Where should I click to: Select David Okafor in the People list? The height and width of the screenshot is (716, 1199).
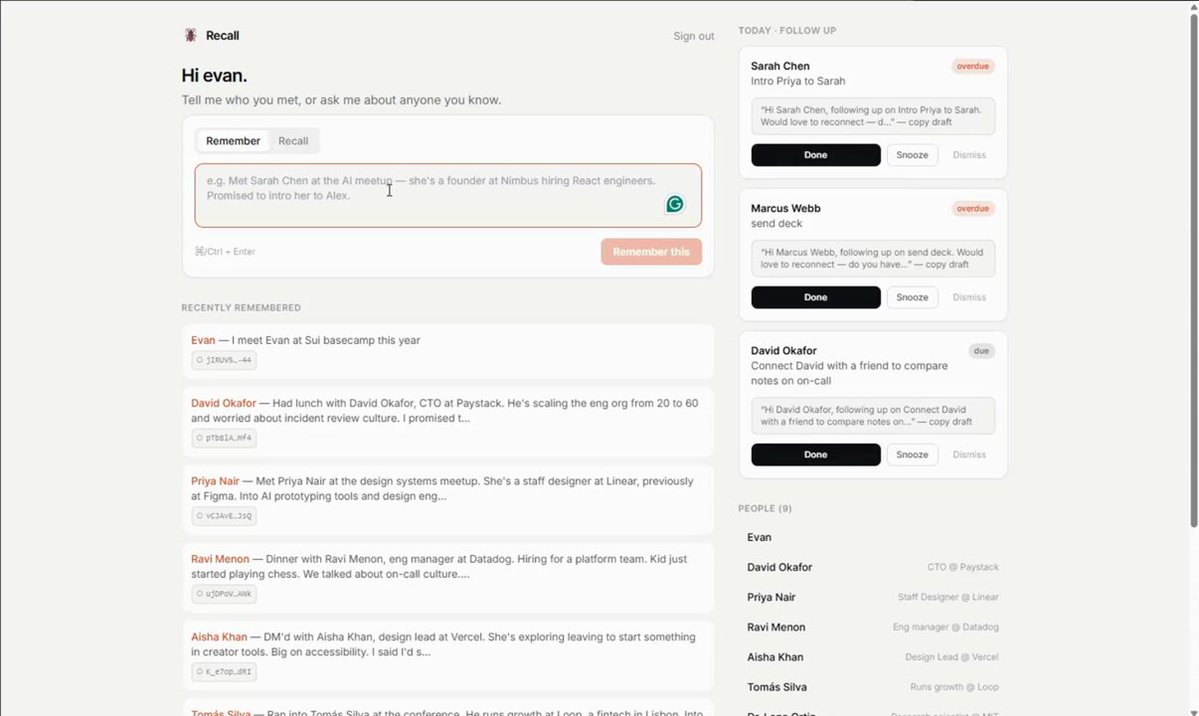pos(872,567)
